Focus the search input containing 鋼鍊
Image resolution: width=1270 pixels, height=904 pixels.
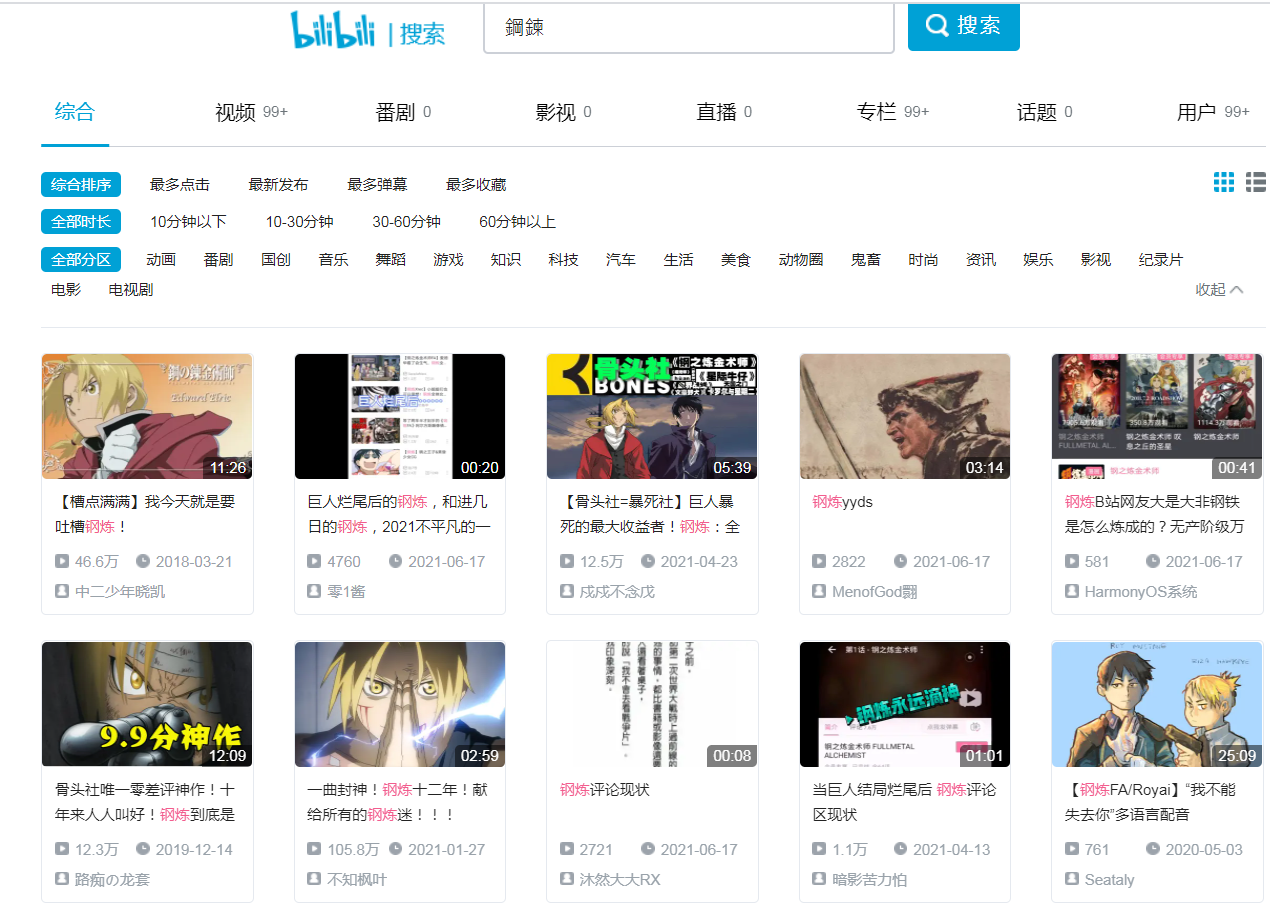[689, 28]
